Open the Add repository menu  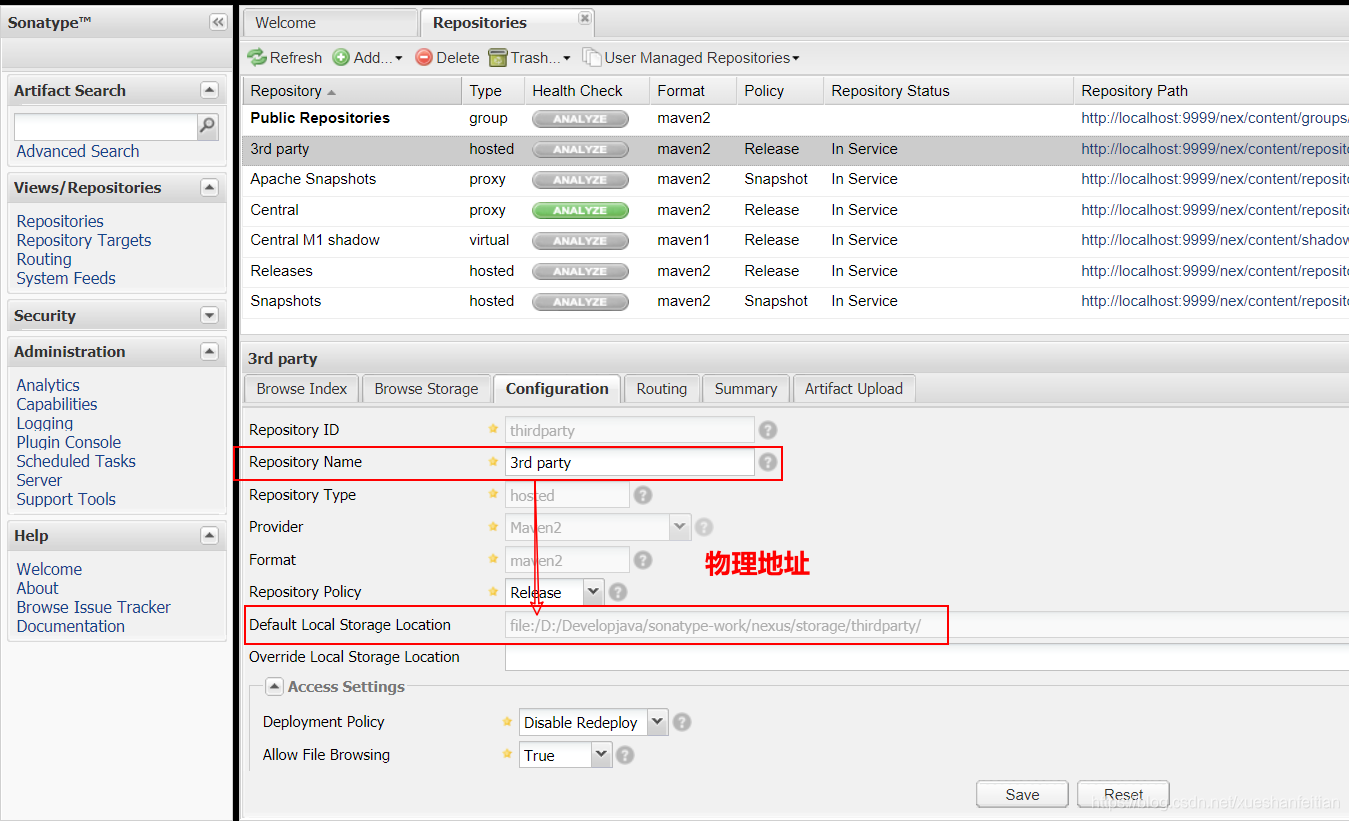click(x=367, y=58)
